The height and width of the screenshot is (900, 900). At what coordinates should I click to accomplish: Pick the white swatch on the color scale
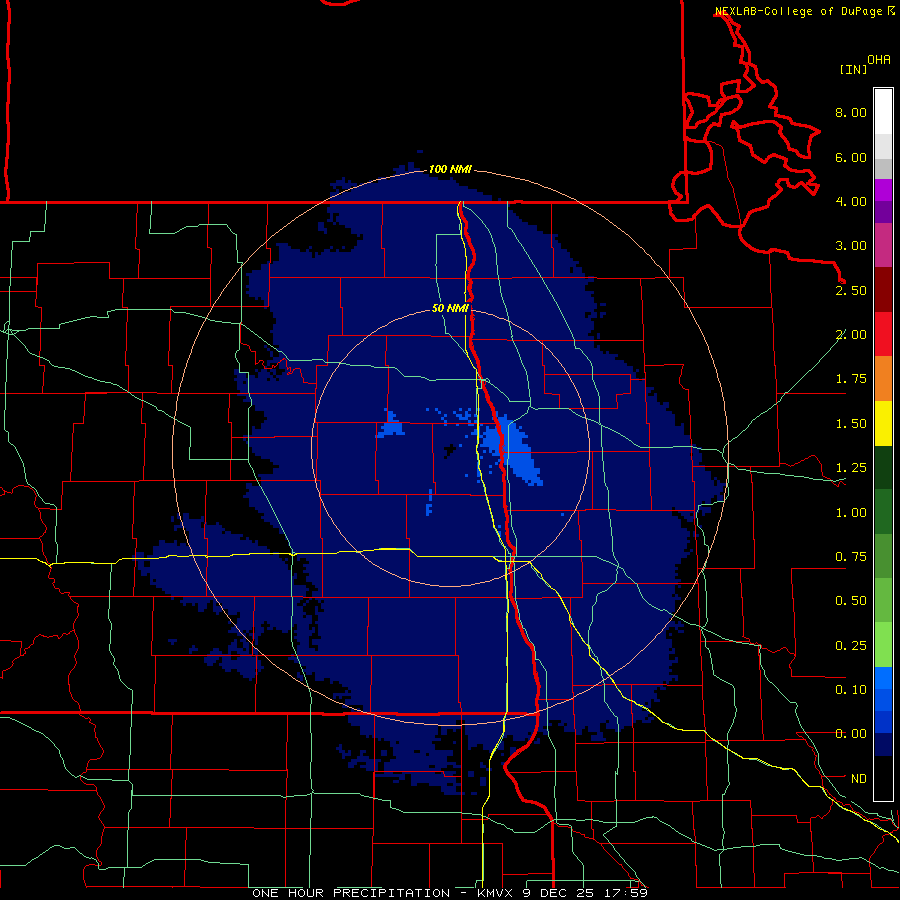pyautogui.click(x=883, y=112)
